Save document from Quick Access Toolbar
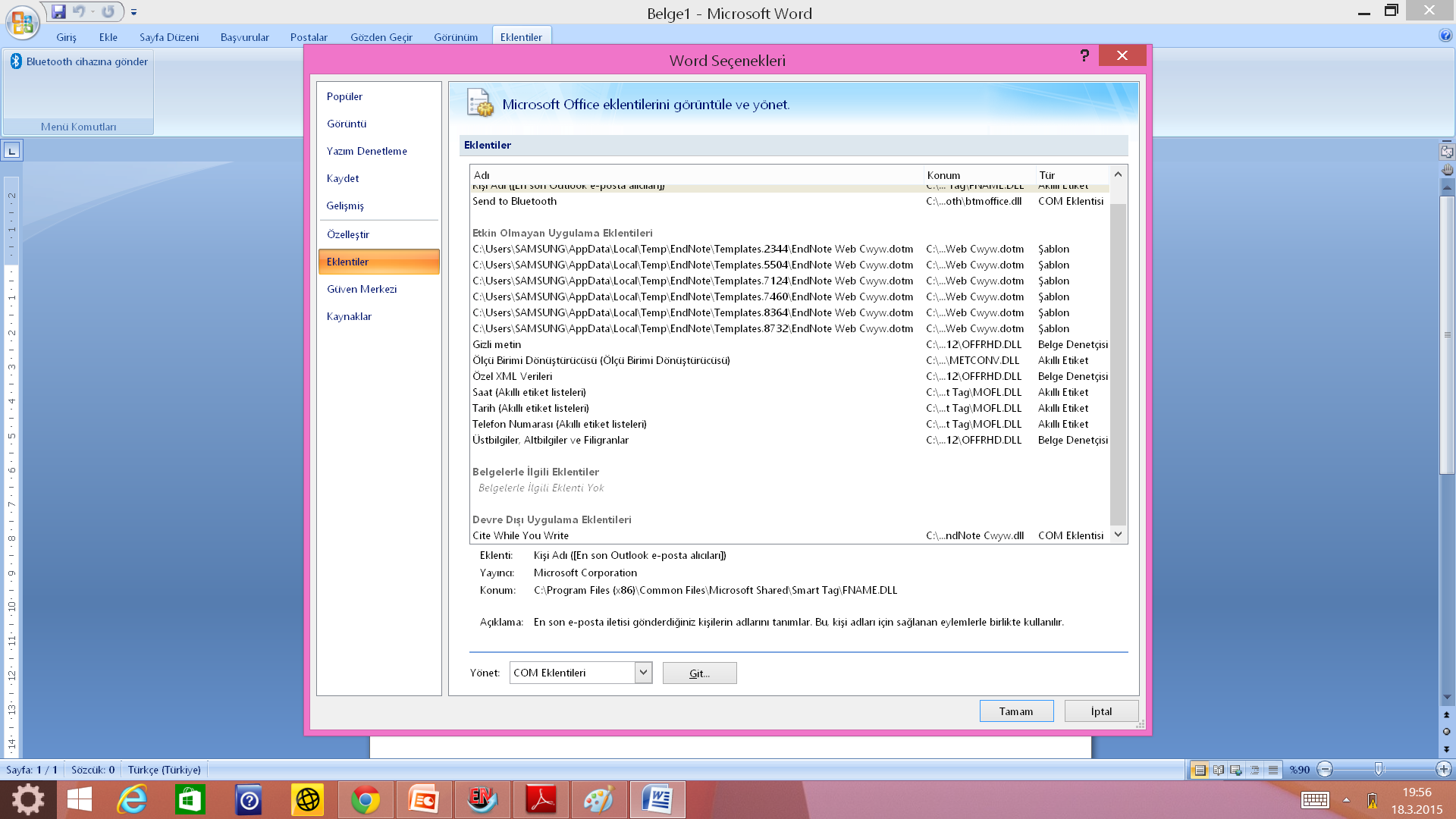 pos(58,11)
